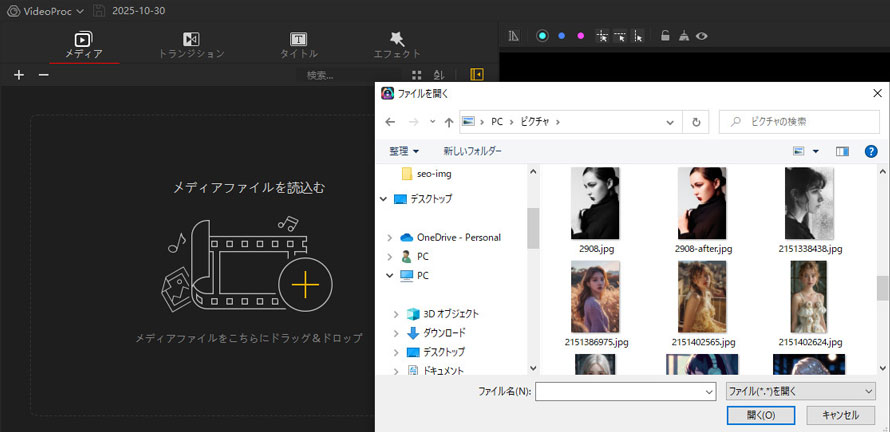890x432 pixels.
Task: Click ピクチャ in the address breadcrumb
Action: coord(535,122)
